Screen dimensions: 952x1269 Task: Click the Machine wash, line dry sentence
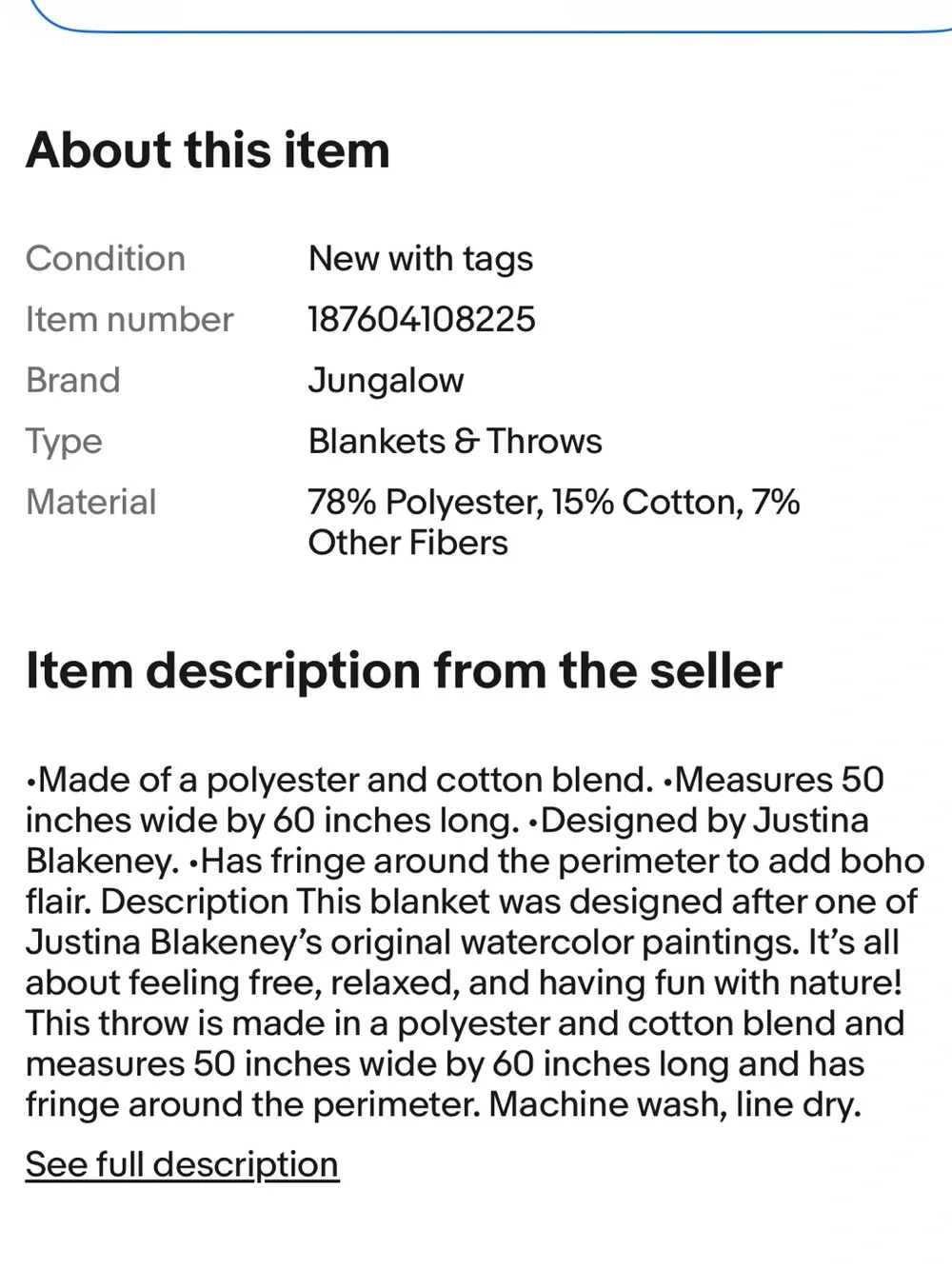point(675,1104)
